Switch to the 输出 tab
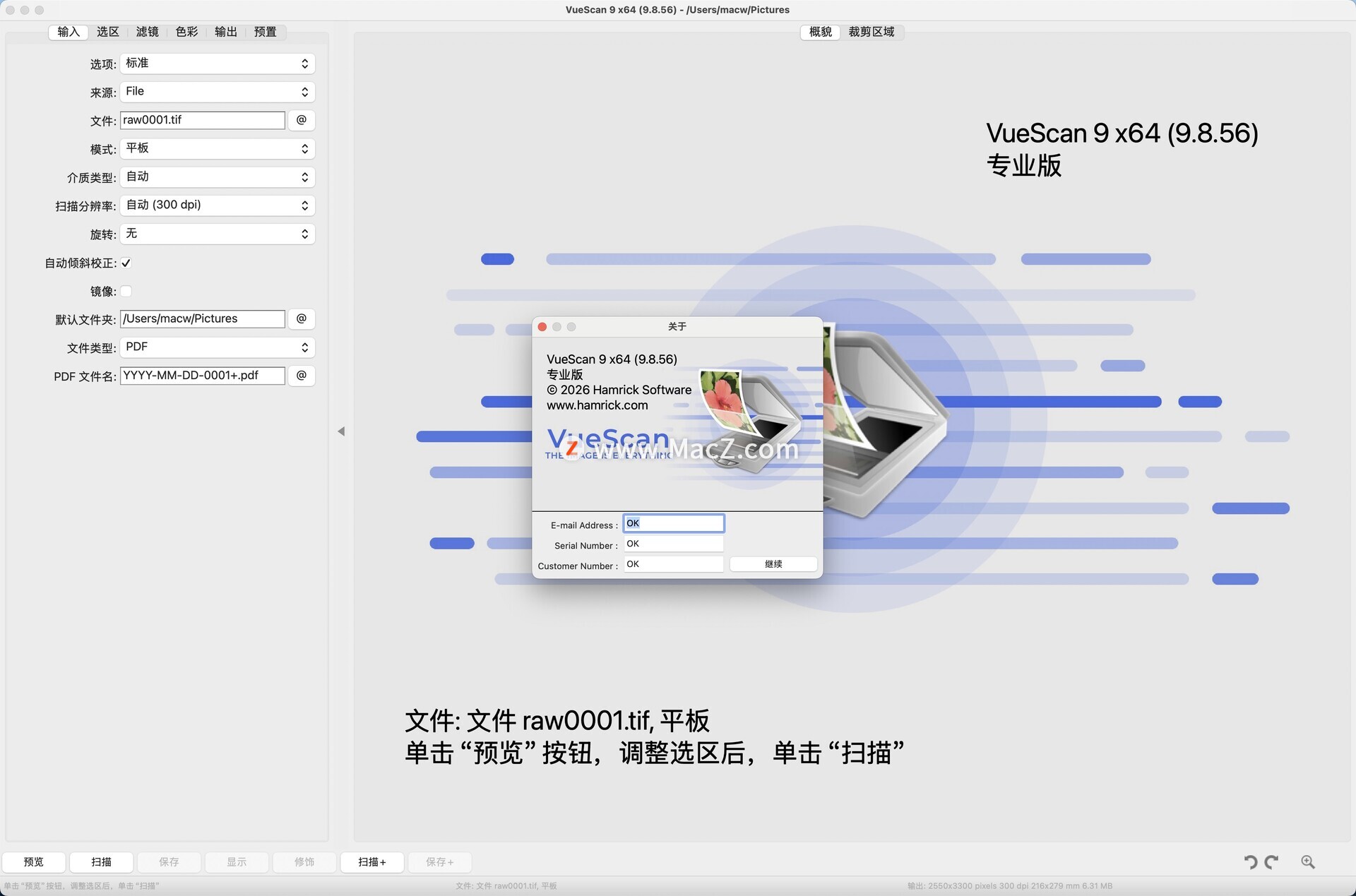The width and height of the screenshot is (1356, 896). click(226, 32)
